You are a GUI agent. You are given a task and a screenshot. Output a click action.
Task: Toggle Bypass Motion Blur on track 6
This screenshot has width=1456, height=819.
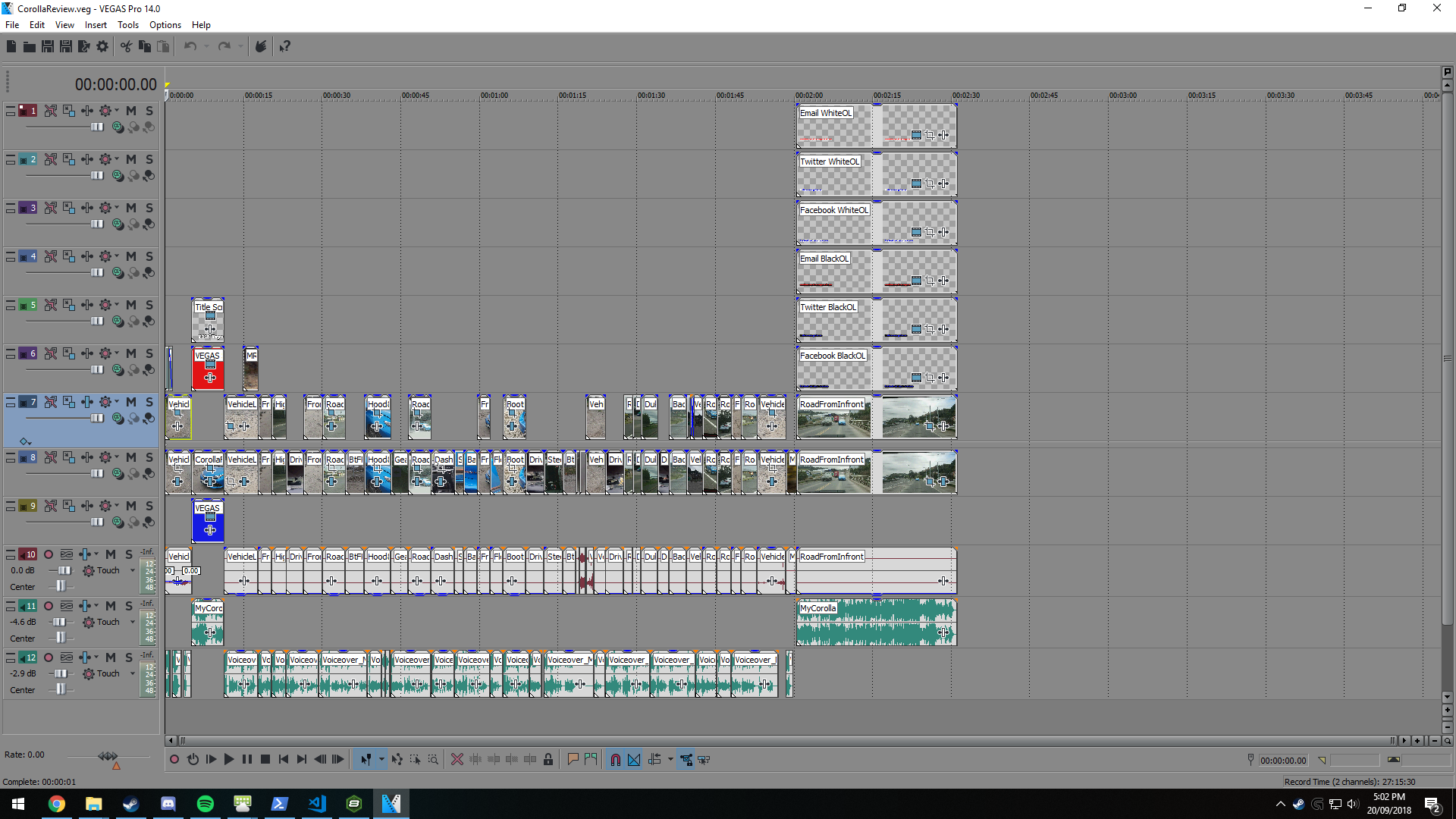pos(51,353)
